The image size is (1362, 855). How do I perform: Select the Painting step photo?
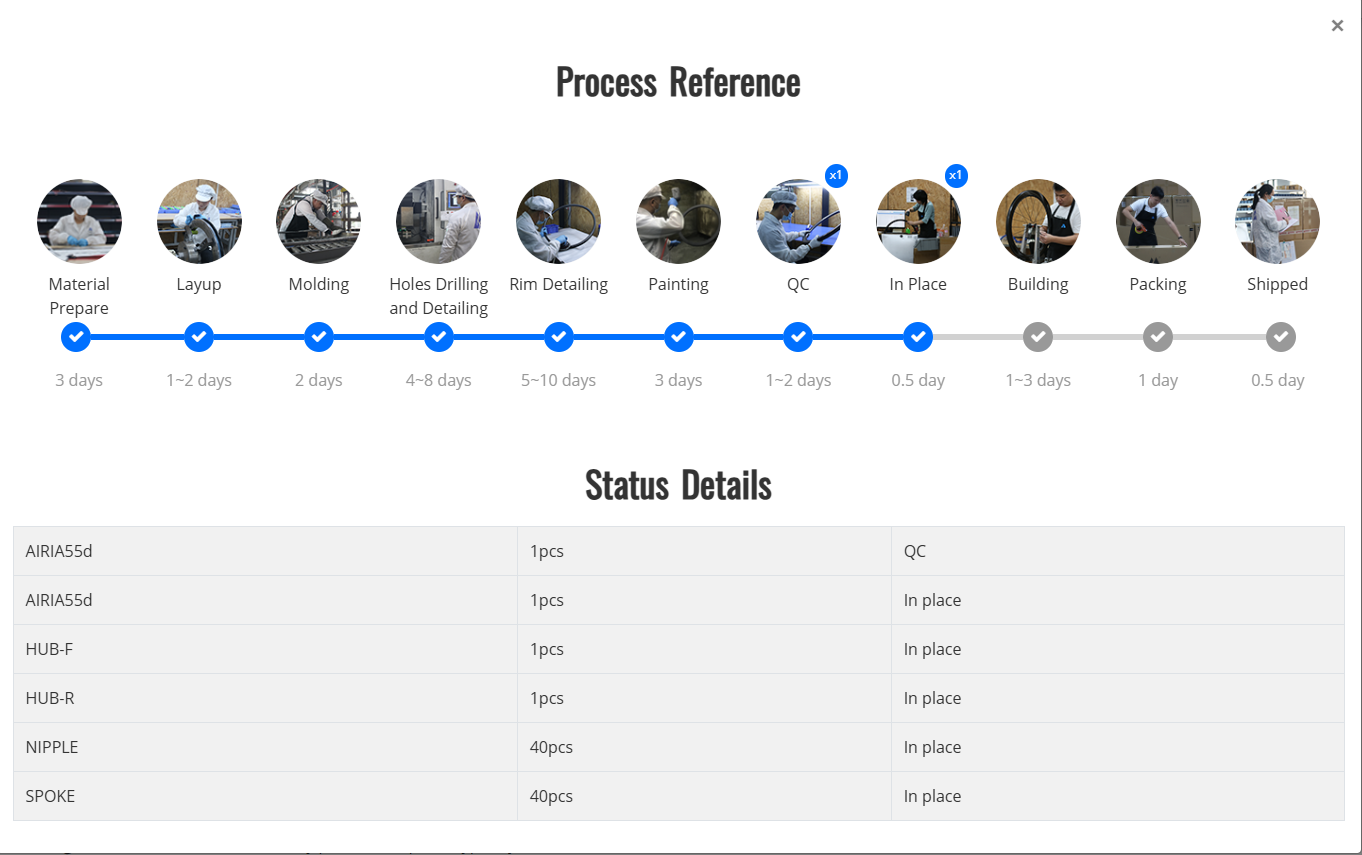(679, 222)
